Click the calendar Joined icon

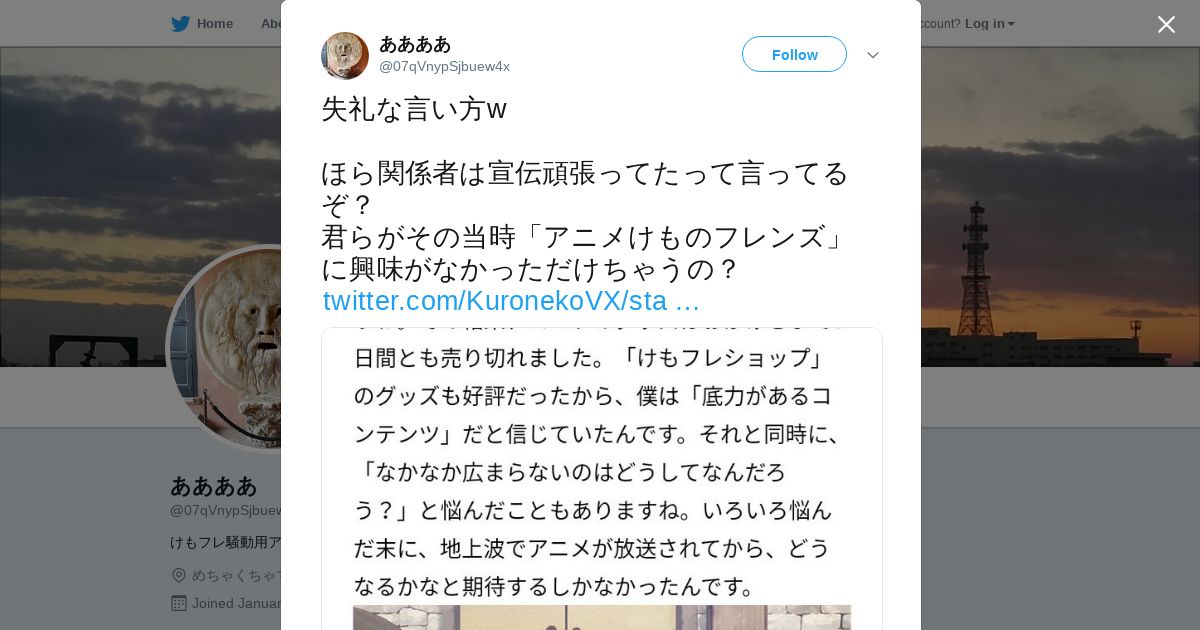[x=179, y=603]
